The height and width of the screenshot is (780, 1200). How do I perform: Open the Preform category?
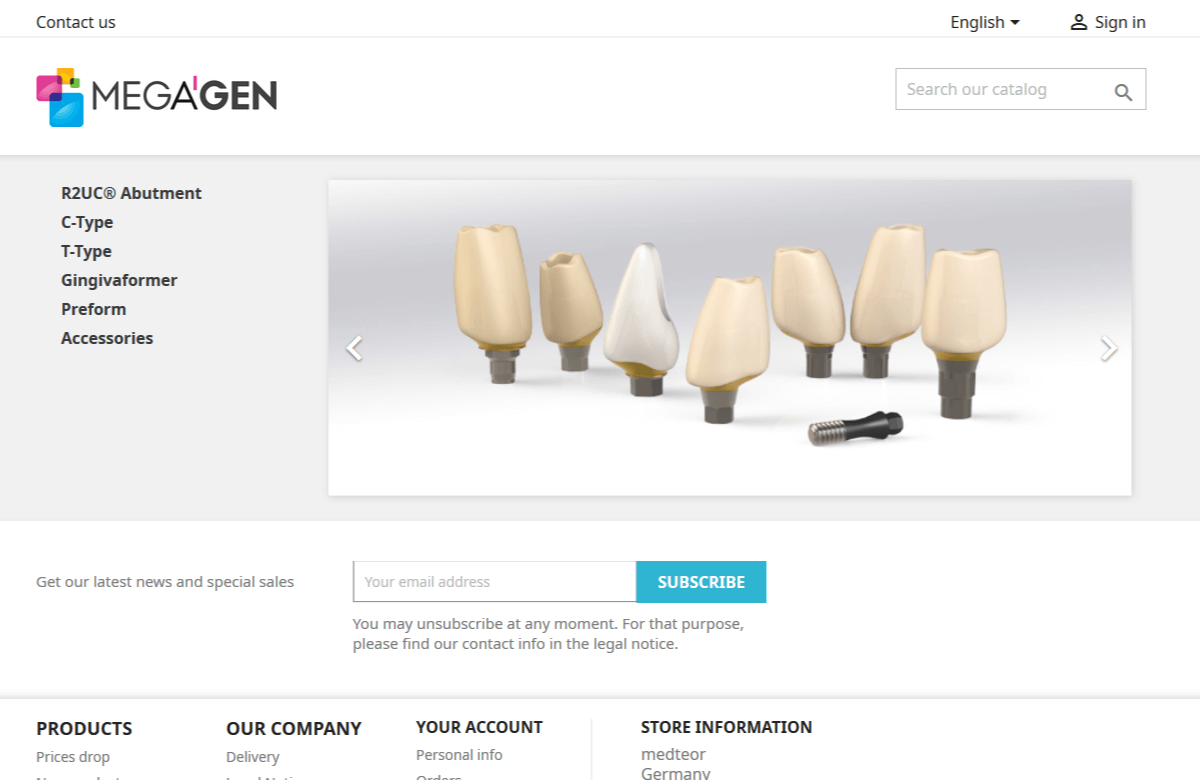(93, 309)
